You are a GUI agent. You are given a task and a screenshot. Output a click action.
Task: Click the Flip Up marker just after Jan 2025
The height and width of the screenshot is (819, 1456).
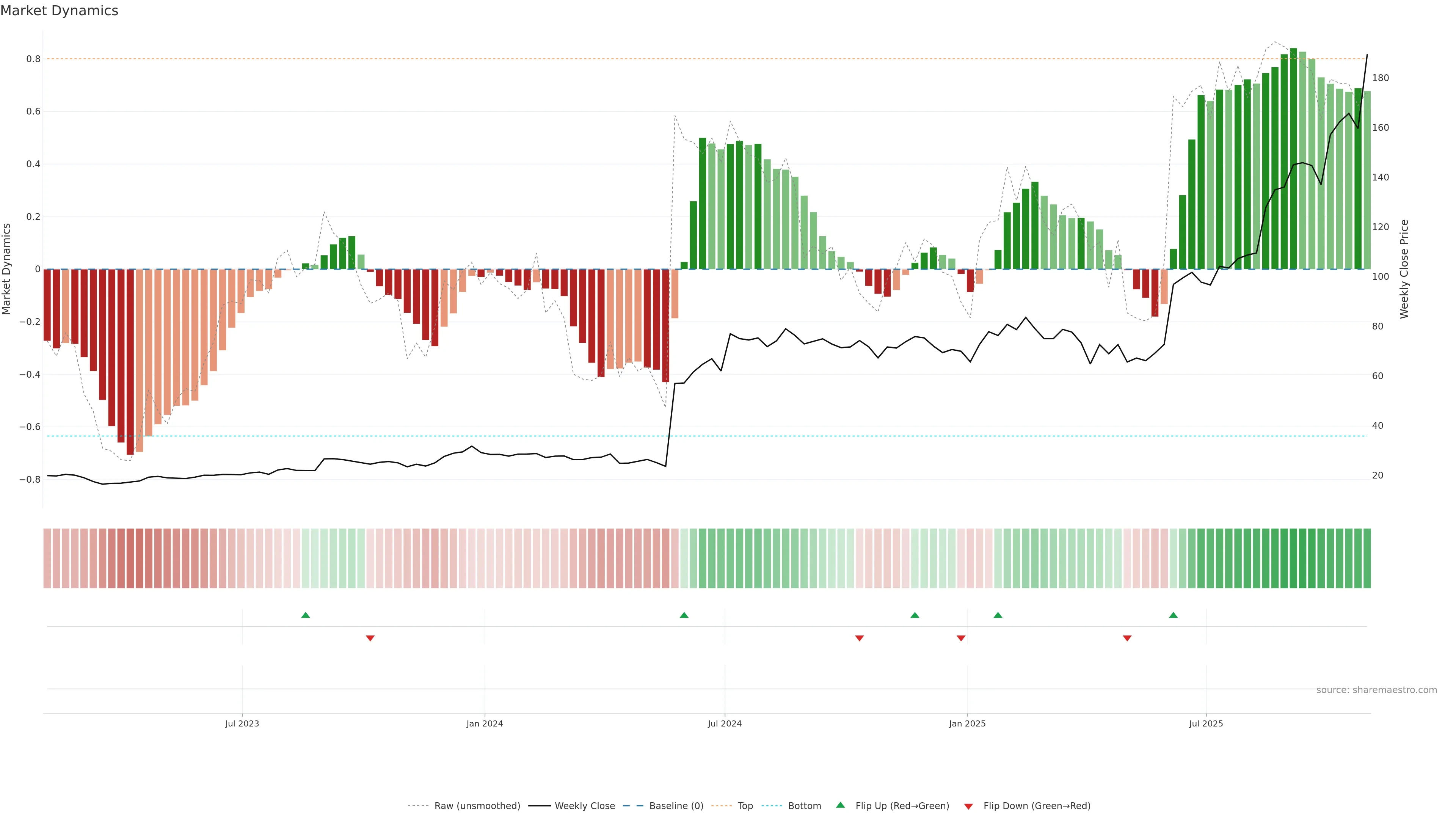click(x=998, y=615)
